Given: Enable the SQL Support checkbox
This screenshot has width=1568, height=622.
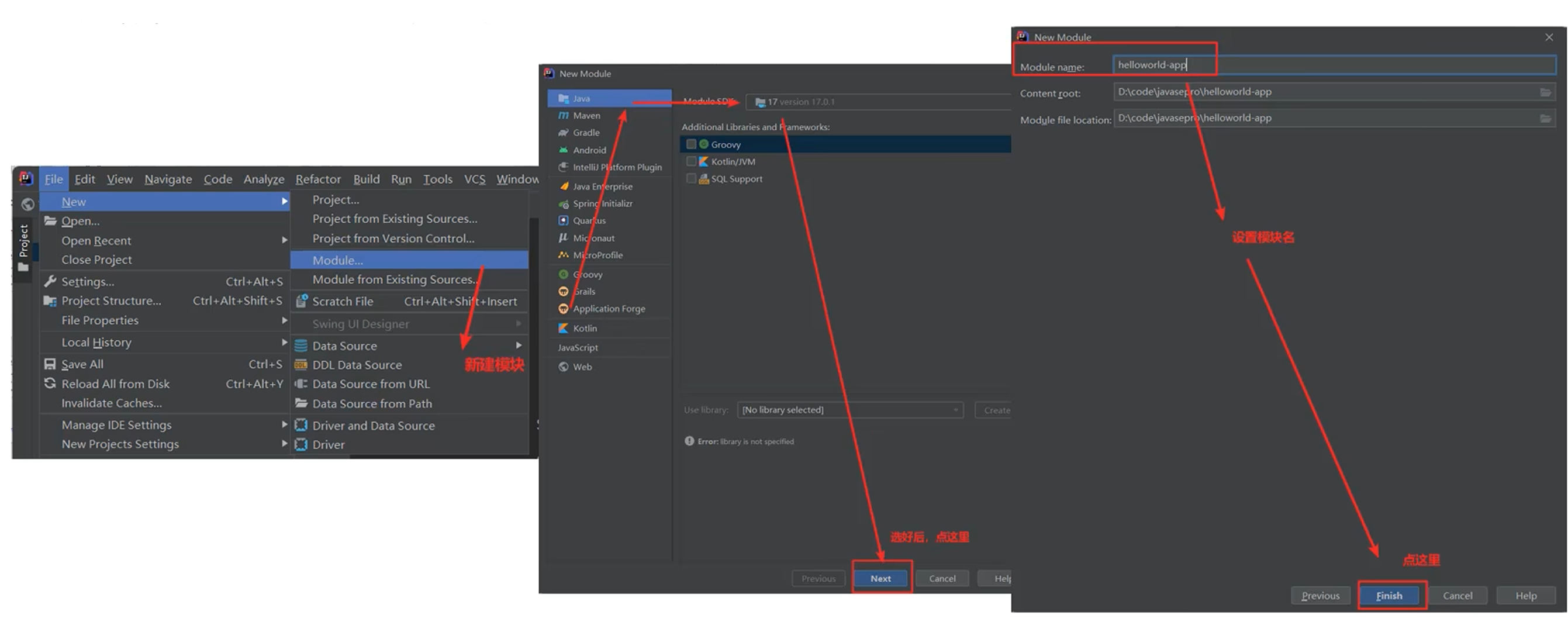Looking at the screenshot, I should 691,178.
